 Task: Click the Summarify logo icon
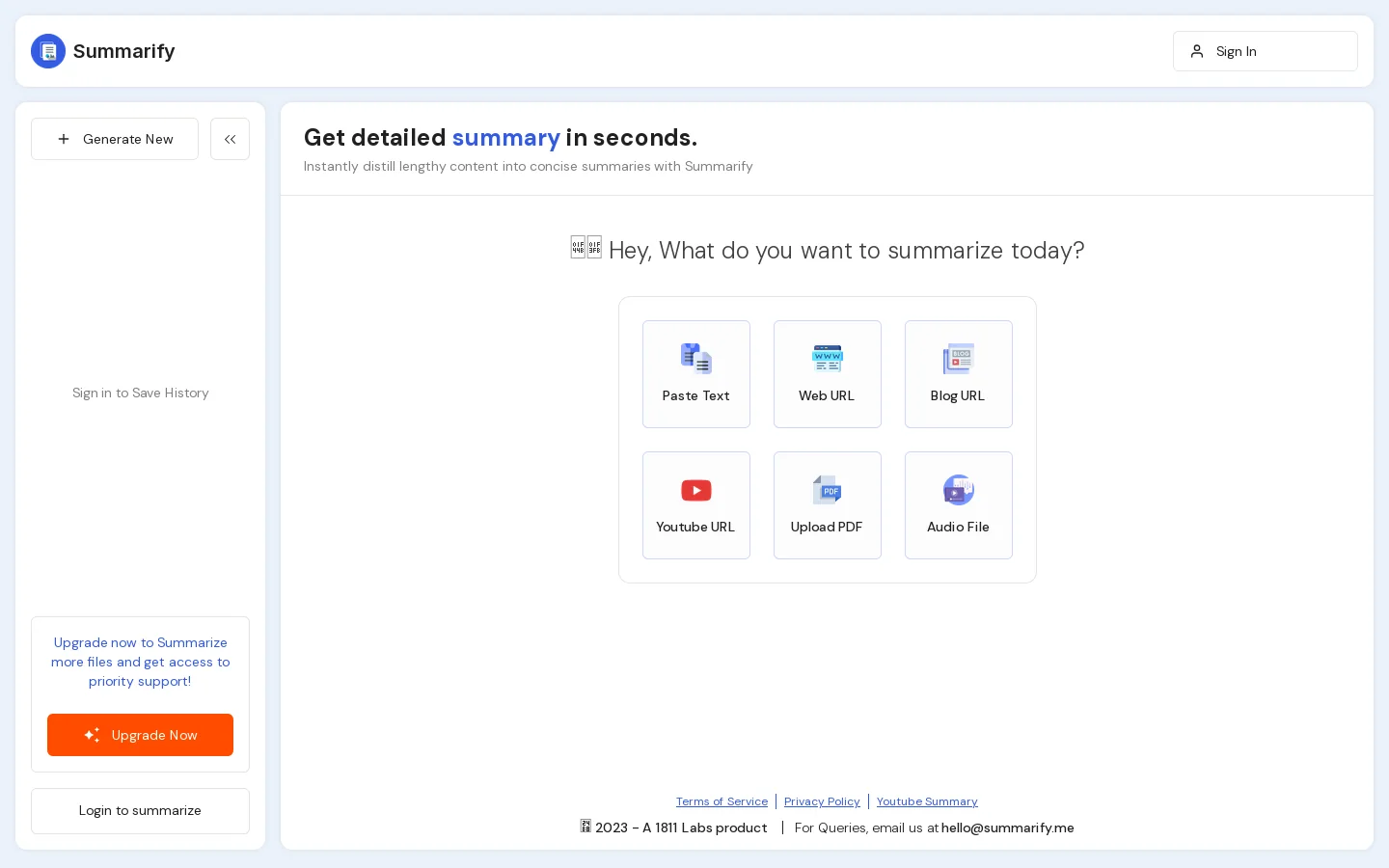point(48,51)
